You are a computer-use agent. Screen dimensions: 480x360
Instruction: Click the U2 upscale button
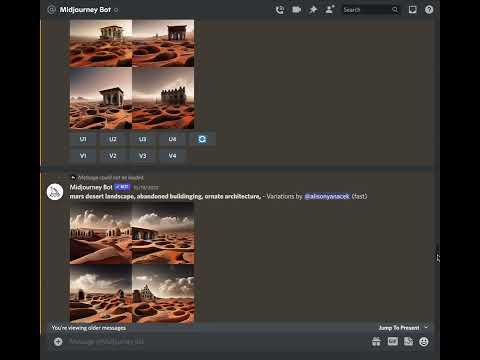tap(113, 139)
